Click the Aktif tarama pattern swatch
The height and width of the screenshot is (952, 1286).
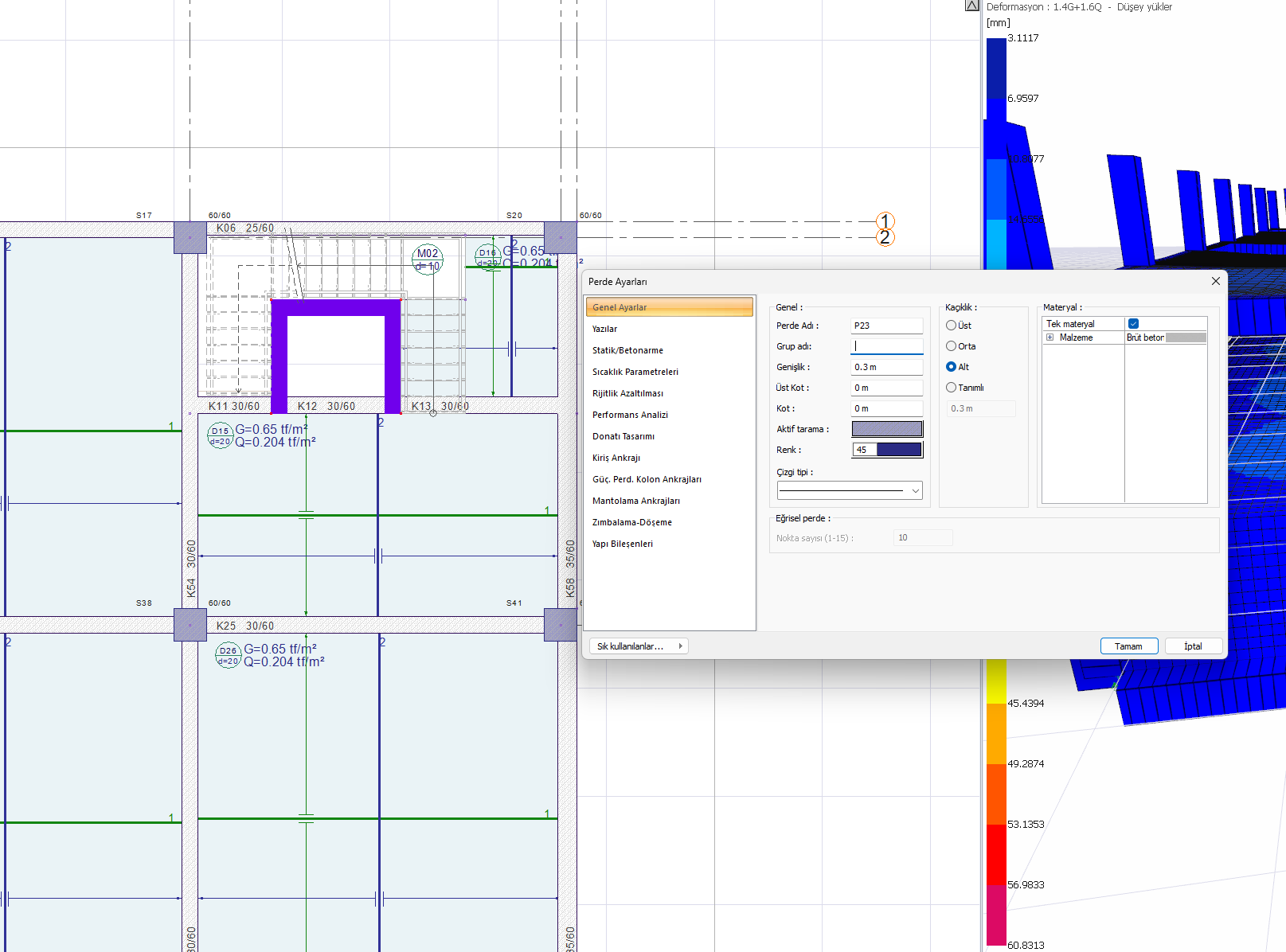click(887, 429)
